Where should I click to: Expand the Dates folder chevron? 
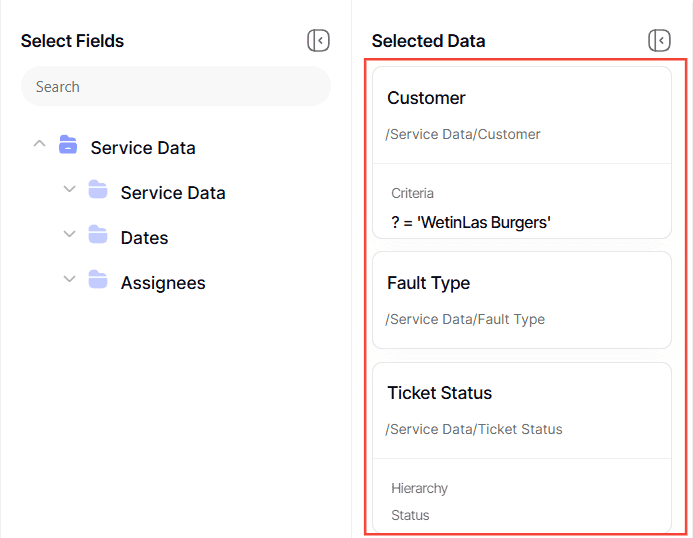pos(69,234)
